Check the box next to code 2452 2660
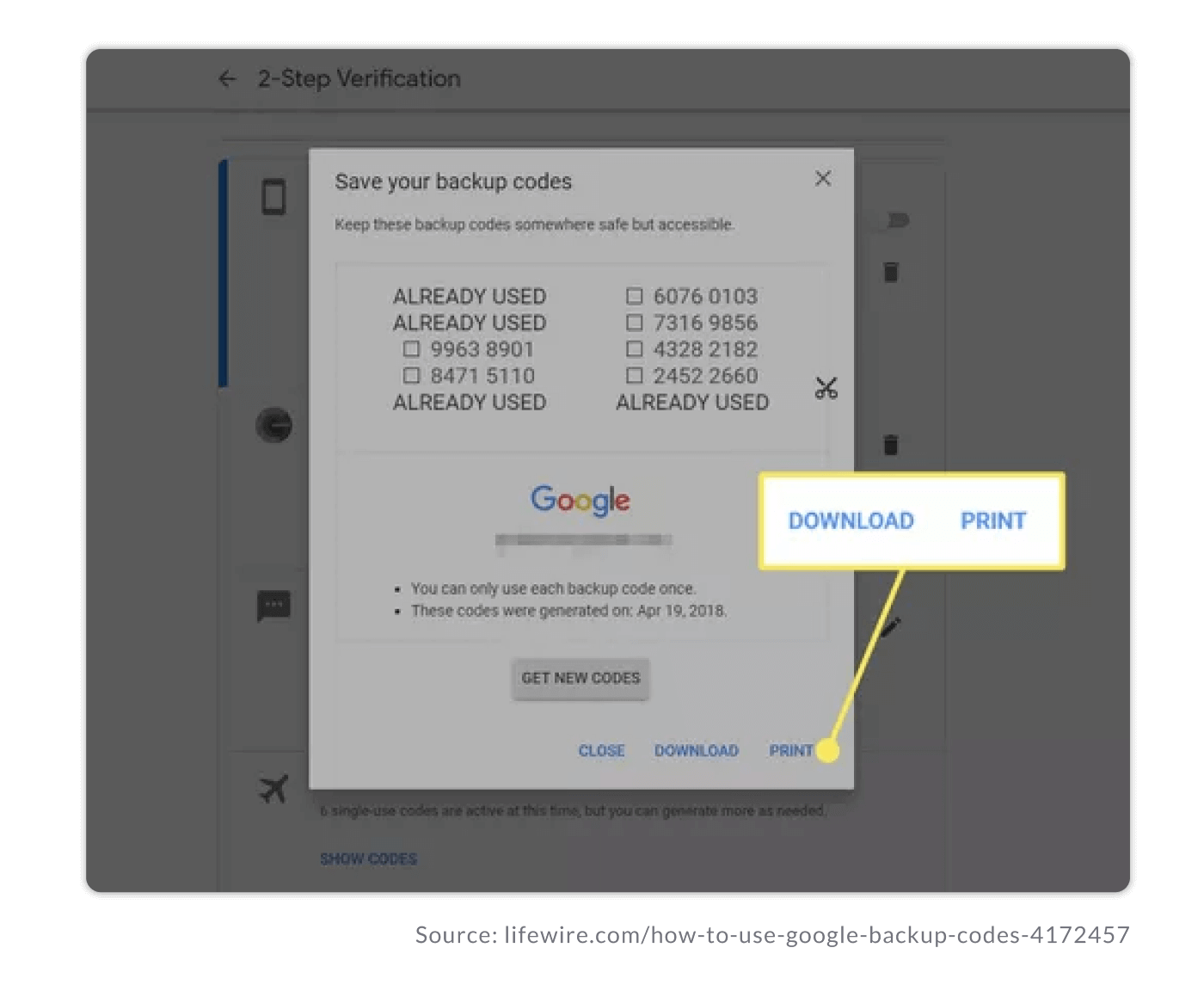The image size is (1204, 997). [635, 376]
